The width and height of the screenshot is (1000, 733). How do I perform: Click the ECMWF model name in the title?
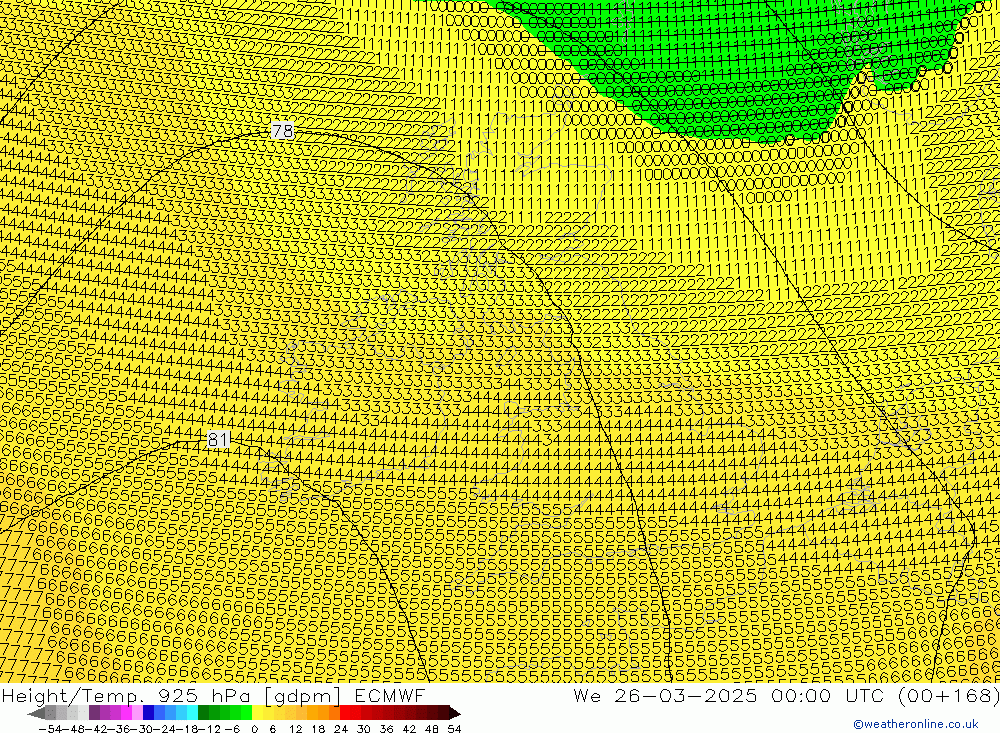click(390, 695)
